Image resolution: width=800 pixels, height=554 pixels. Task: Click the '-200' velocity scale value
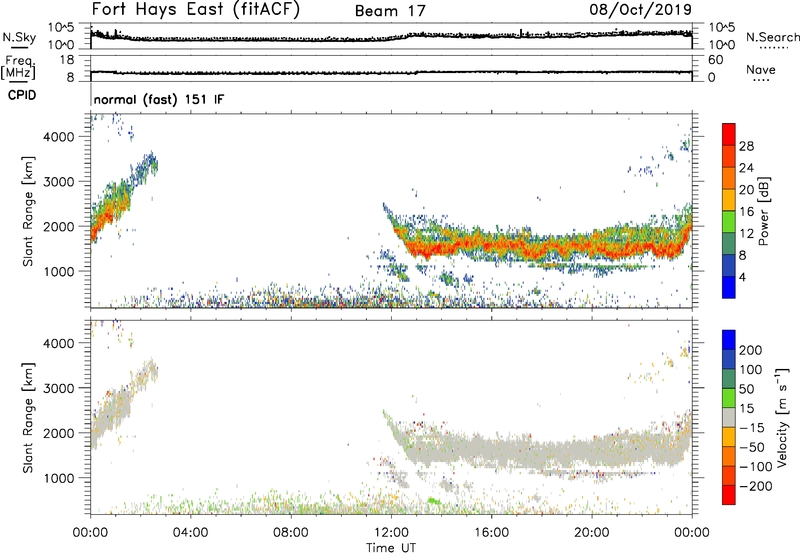tap(755, 486)
